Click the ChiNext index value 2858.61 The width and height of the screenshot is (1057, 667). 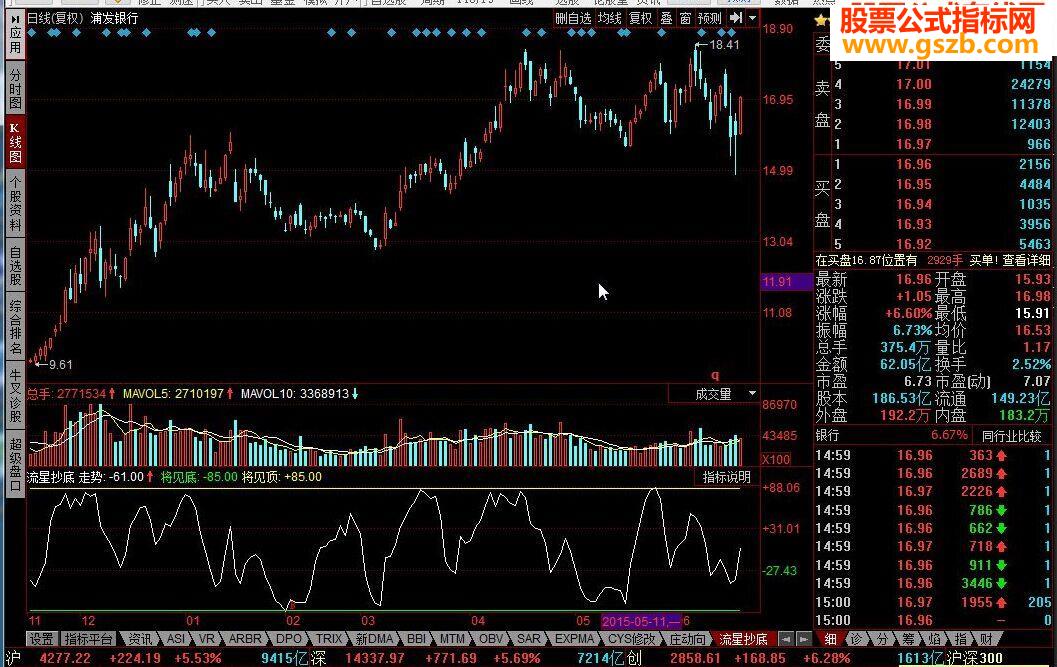[695, 658]
